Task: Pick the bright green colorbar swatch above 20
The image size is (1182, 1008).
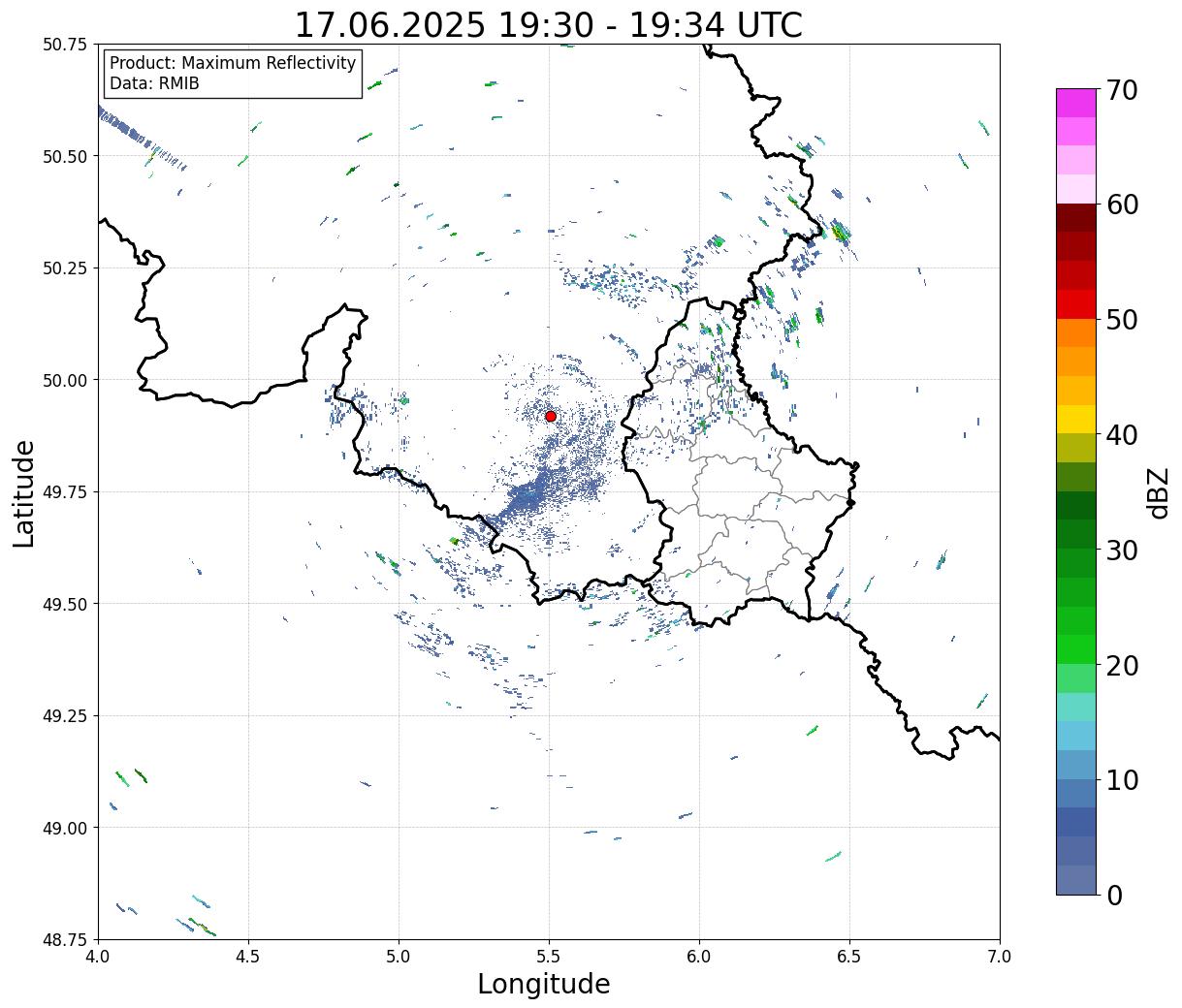Action: coord(1076,649)
